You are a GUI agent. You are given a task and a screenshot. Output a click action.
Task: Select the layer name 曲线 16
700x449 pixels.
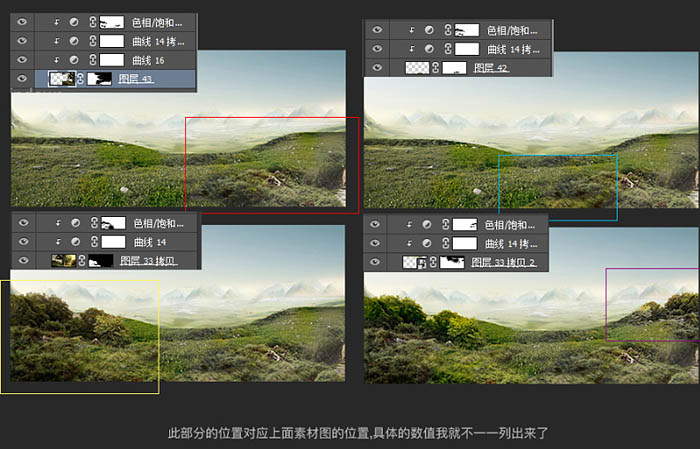click(149, 60)
